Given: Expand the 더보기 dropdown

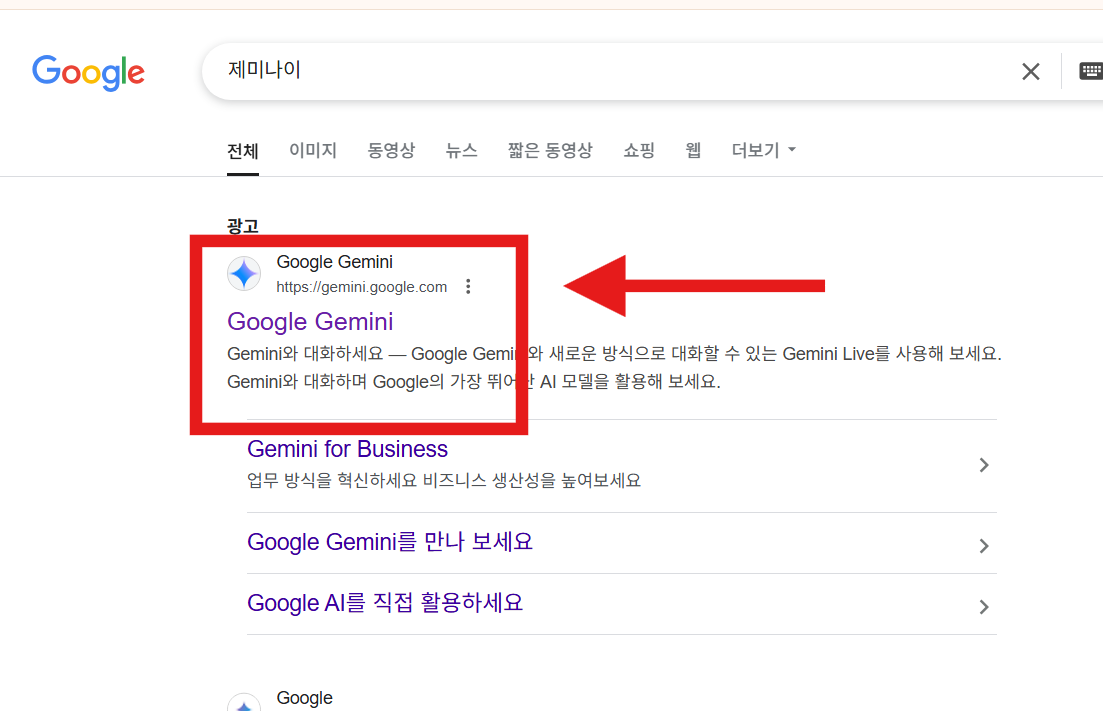Looking at the screenshot, I should pos(763,150).
